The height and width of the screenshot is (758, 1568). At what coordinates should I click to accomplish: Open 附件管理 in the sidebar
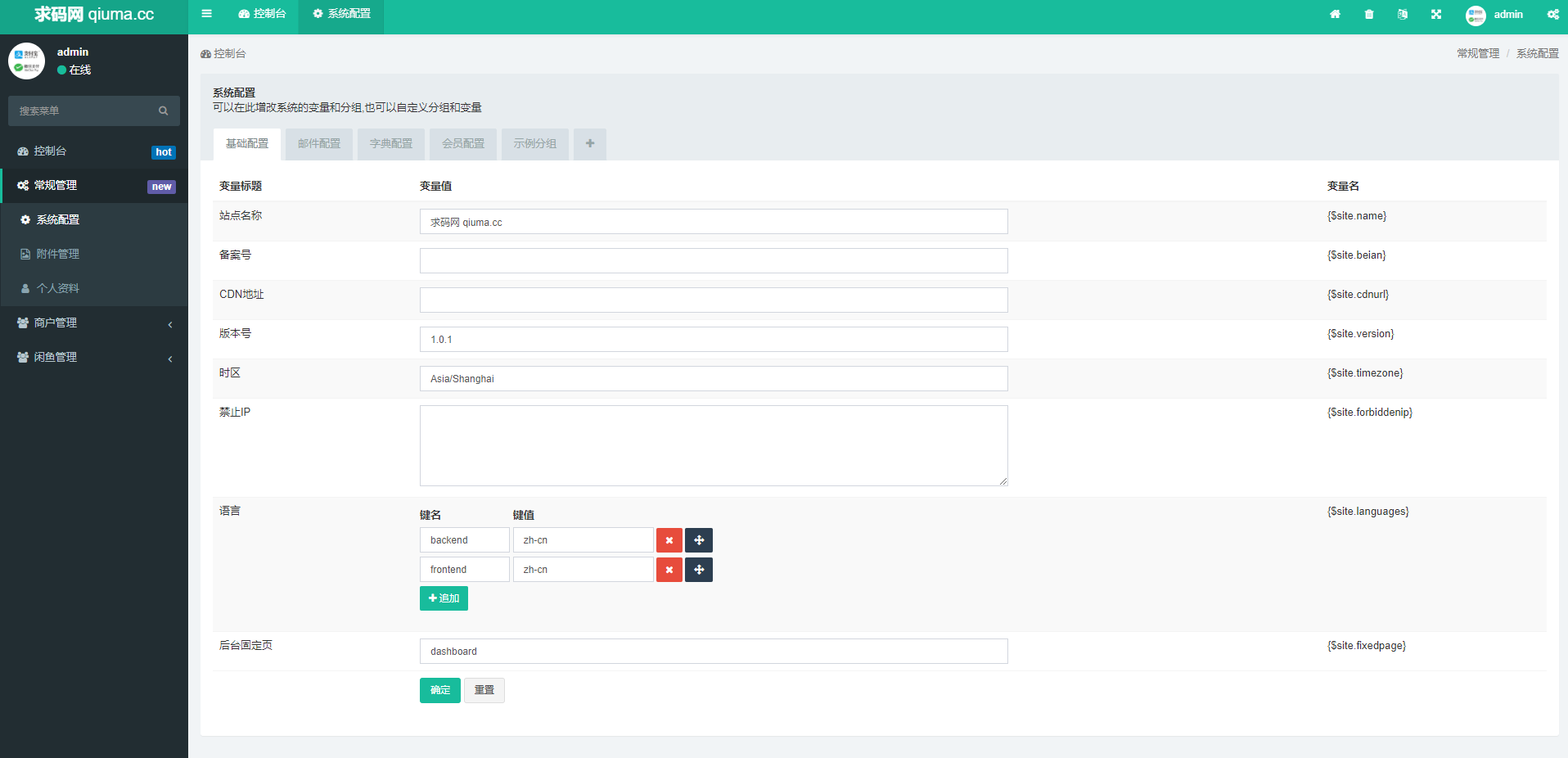tap(58, 255)
